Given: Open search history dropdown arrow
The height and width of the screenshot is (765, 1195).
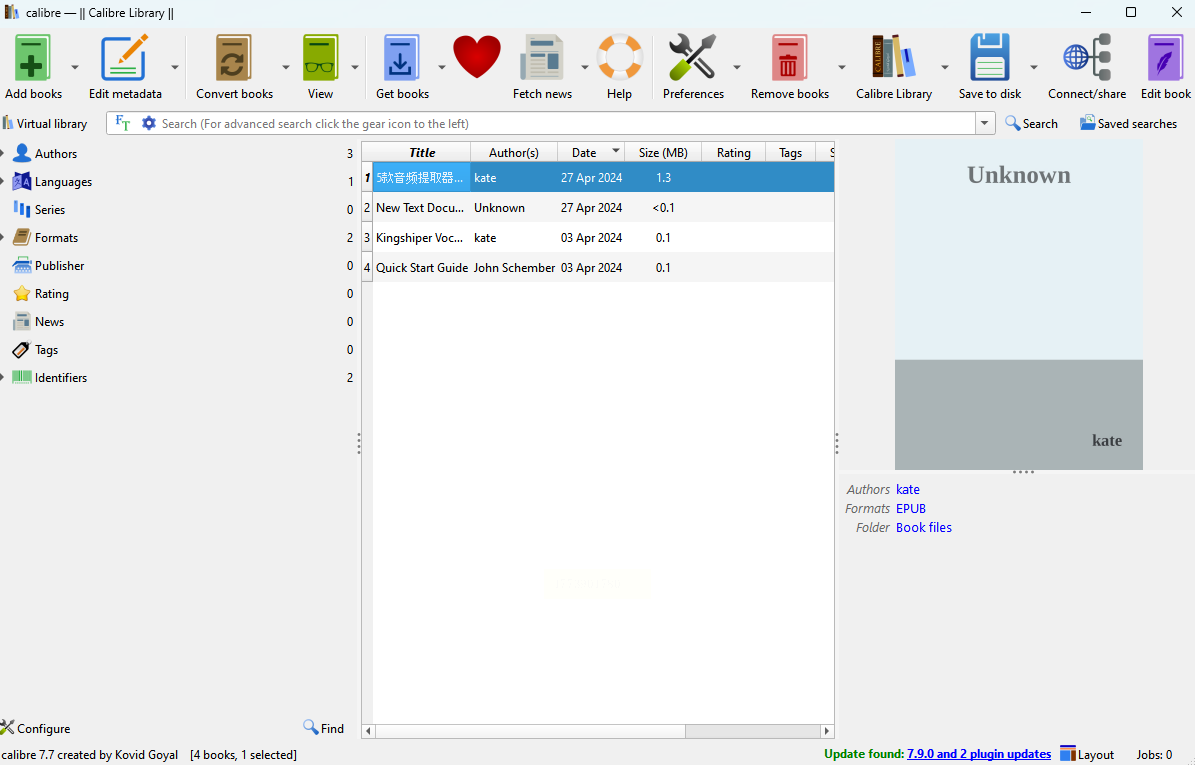Looking at the screenshot, I should click(x=985, y=123).
